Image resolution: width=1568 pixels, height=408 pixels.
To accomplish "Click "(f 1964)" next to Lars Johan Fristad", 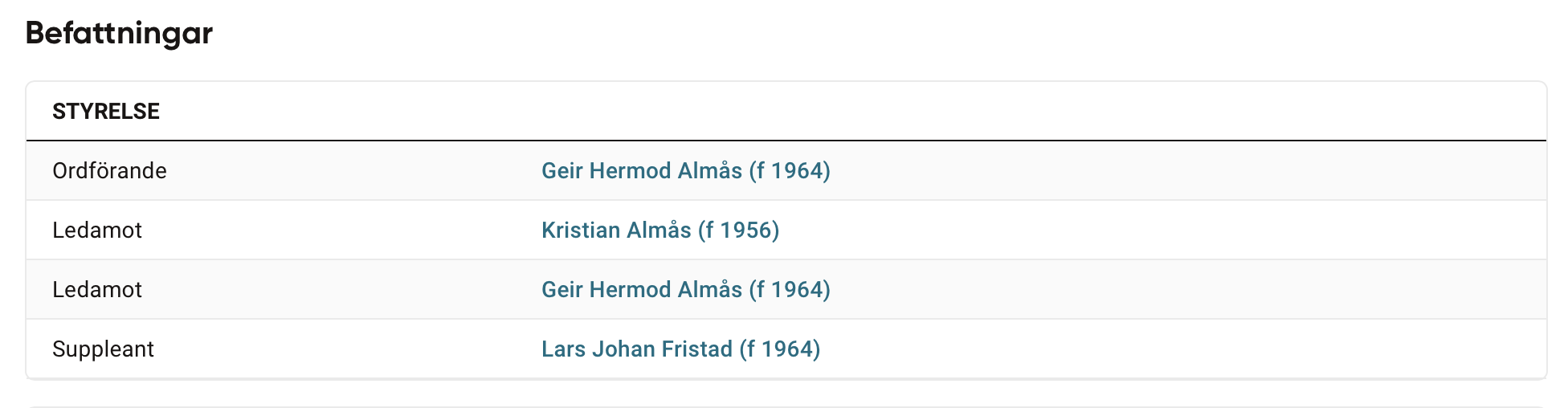I will [779, 349].
